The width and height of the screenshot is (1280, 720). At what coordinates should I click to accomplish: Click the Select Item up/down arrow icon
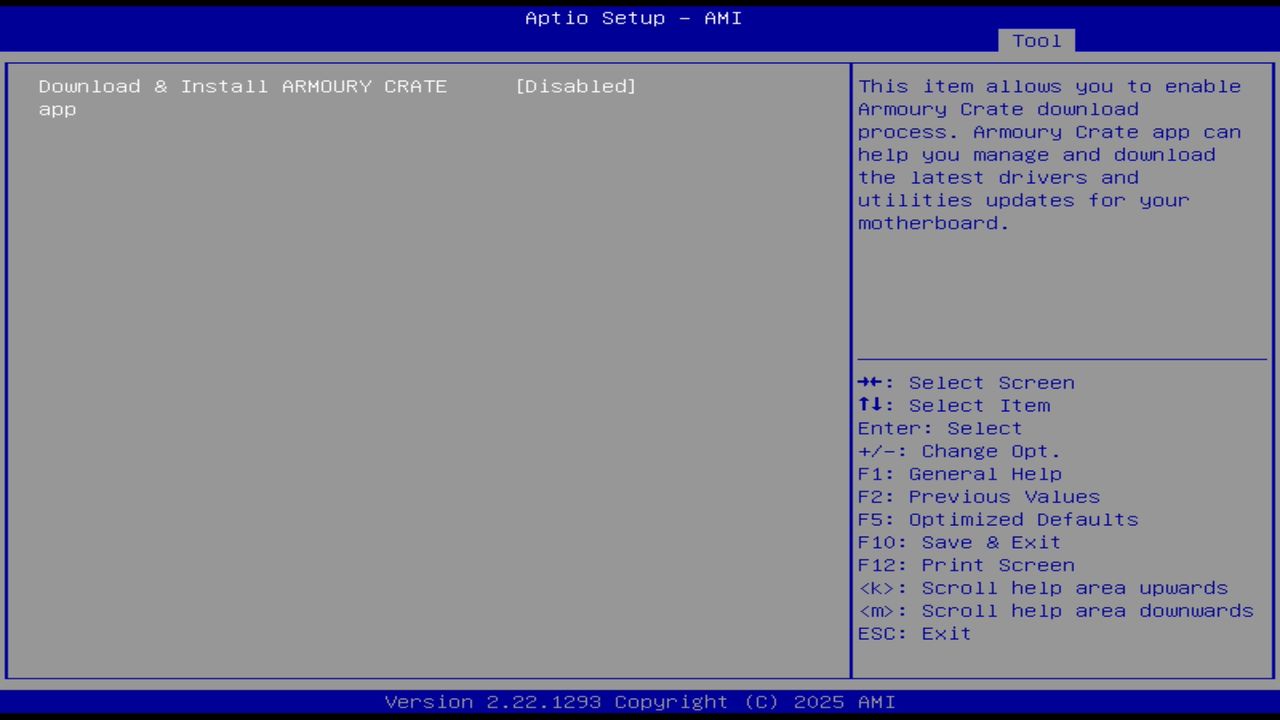pos(871,405)
